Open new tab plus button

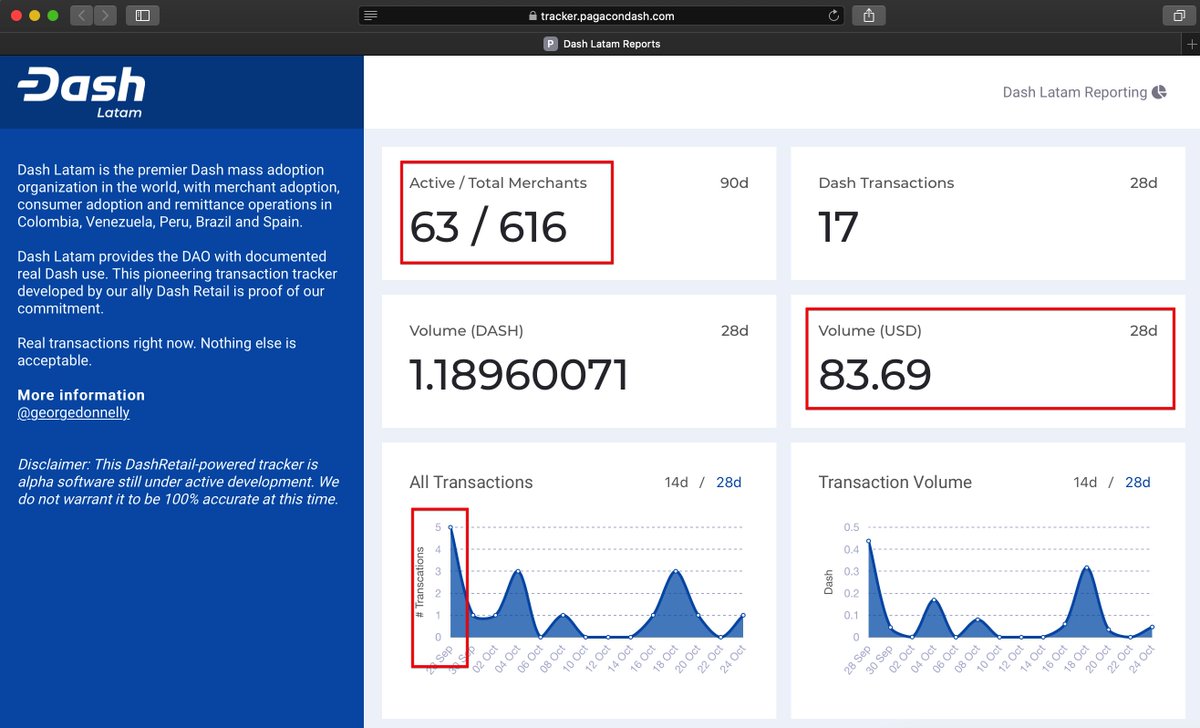coord(1191,44)
